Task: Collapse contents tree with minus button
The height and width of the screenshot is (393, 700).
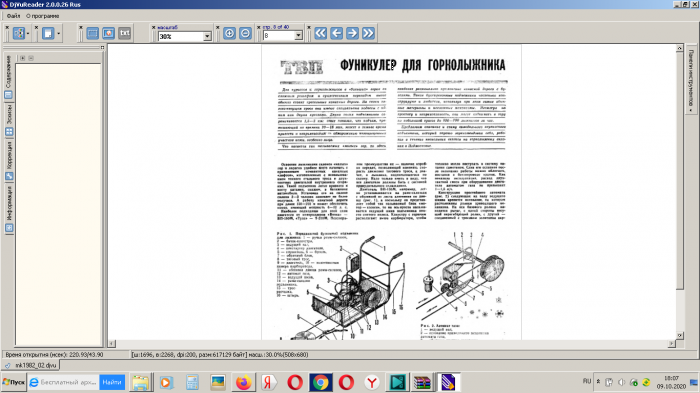Action: pos(31,58)
